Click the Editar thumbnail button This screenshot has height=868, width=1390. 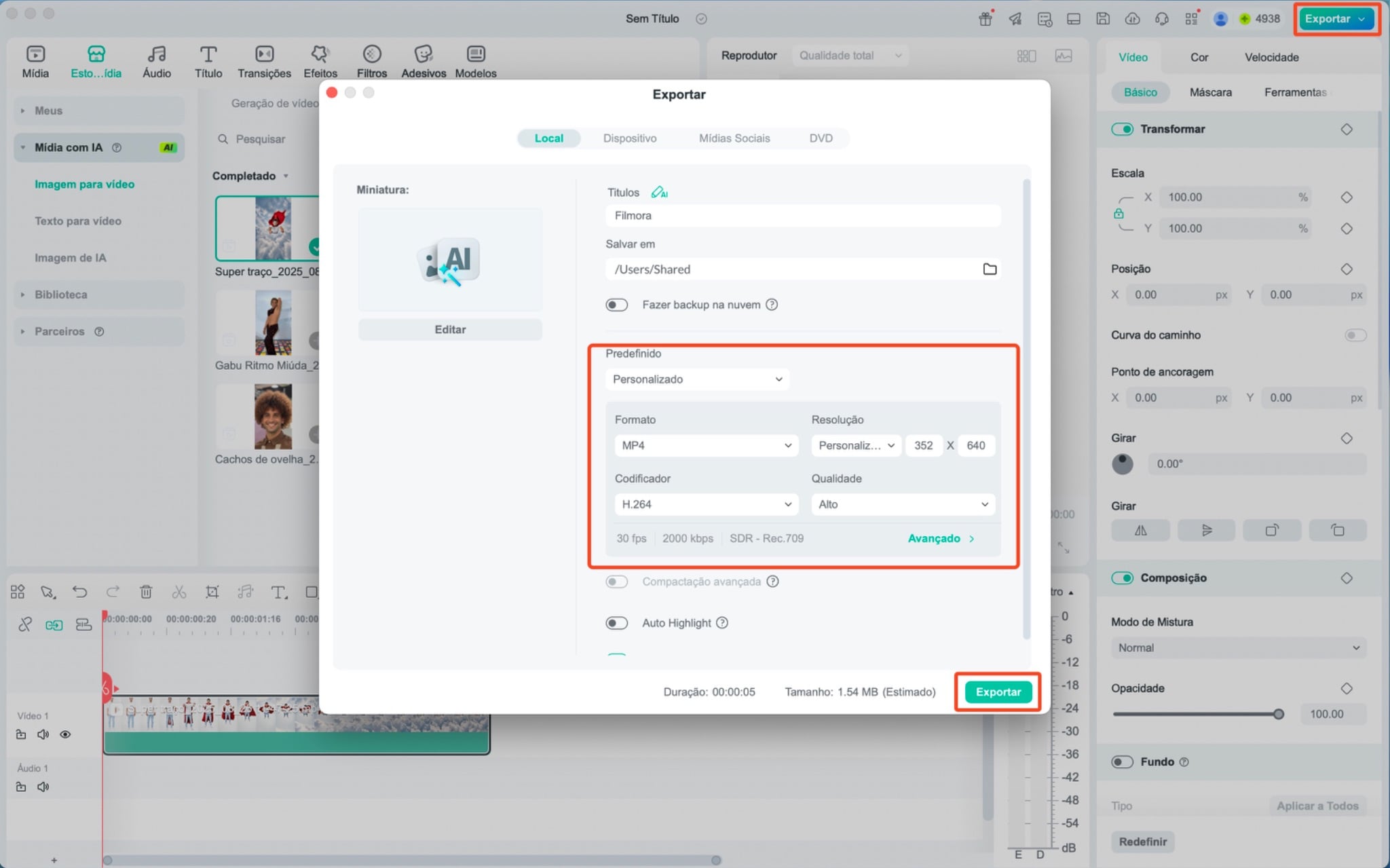point(450,329)
